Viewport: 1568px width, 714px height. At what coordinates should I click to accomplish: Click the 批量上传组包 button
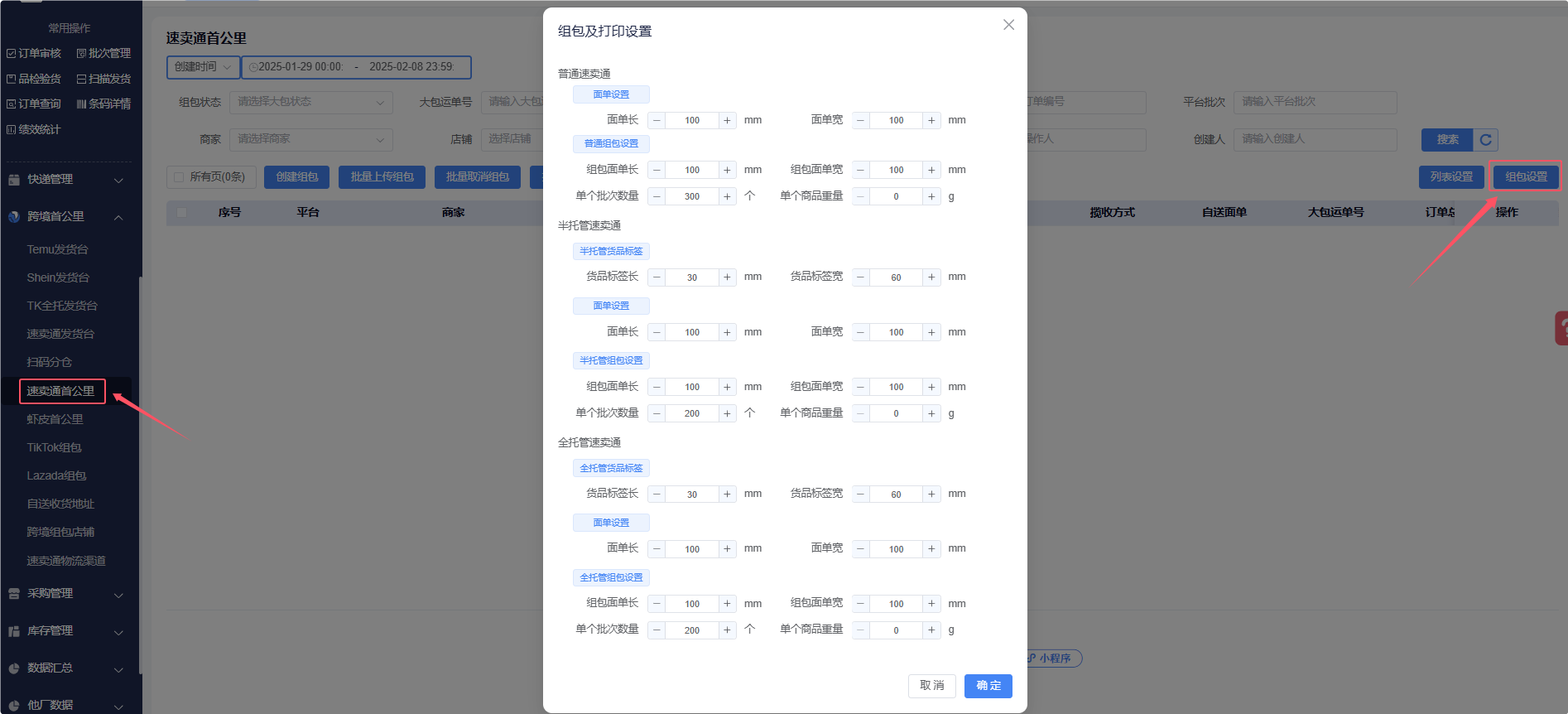pyautogui.click(x=382, y=177)
